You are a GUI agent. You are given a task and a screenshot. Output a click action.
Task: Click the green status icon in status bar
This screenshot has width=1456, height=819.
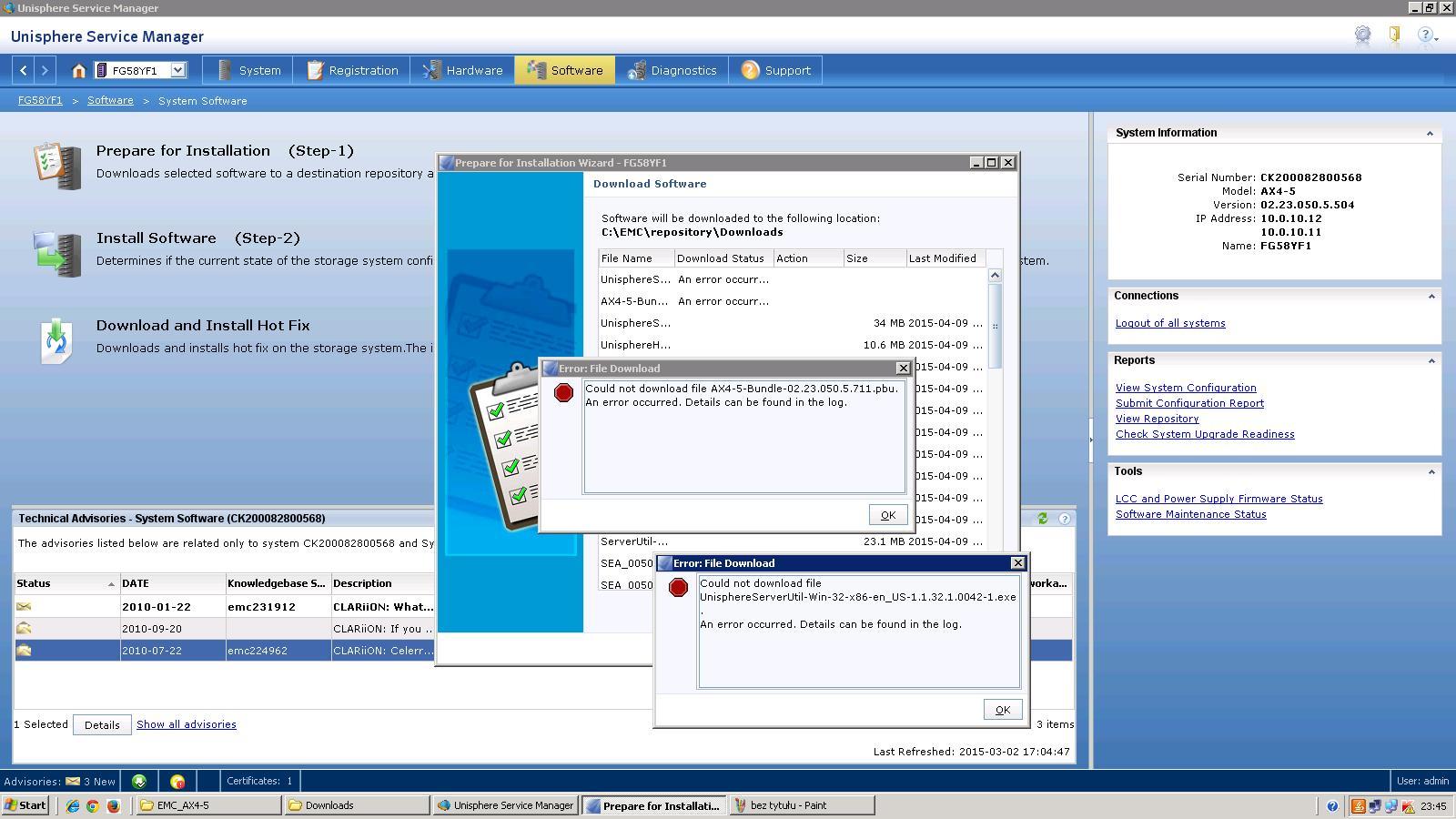click(x=139, y=781)
